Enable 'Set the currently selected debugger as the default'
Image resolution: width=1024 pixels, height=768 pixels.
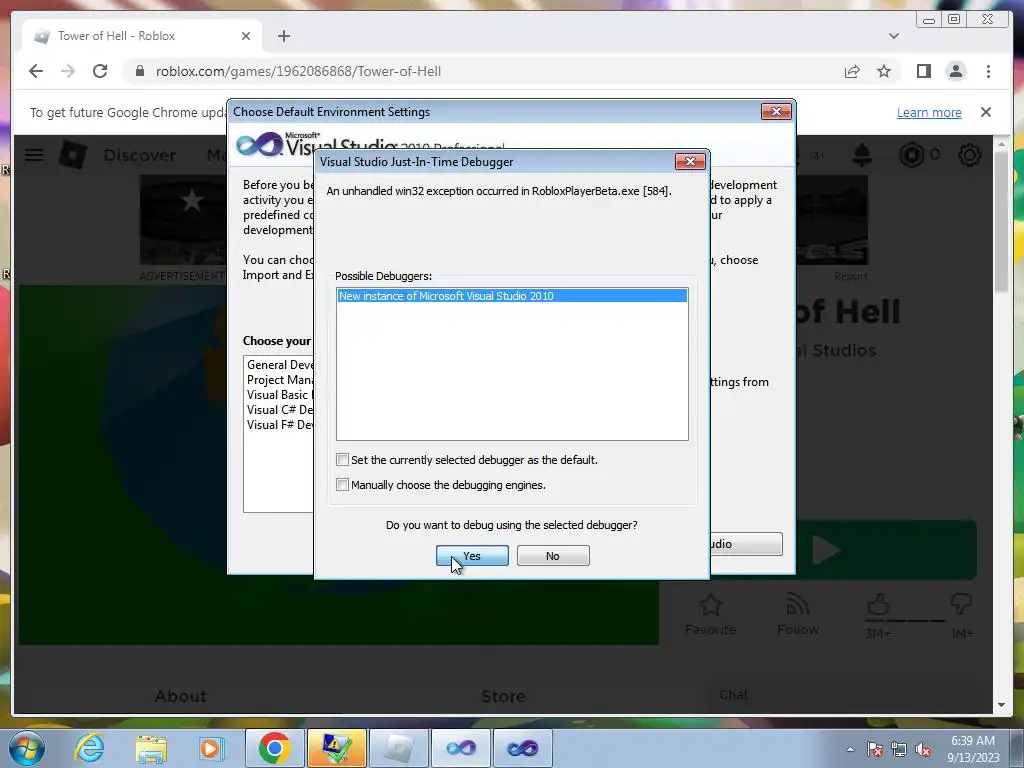pos(342,460)
